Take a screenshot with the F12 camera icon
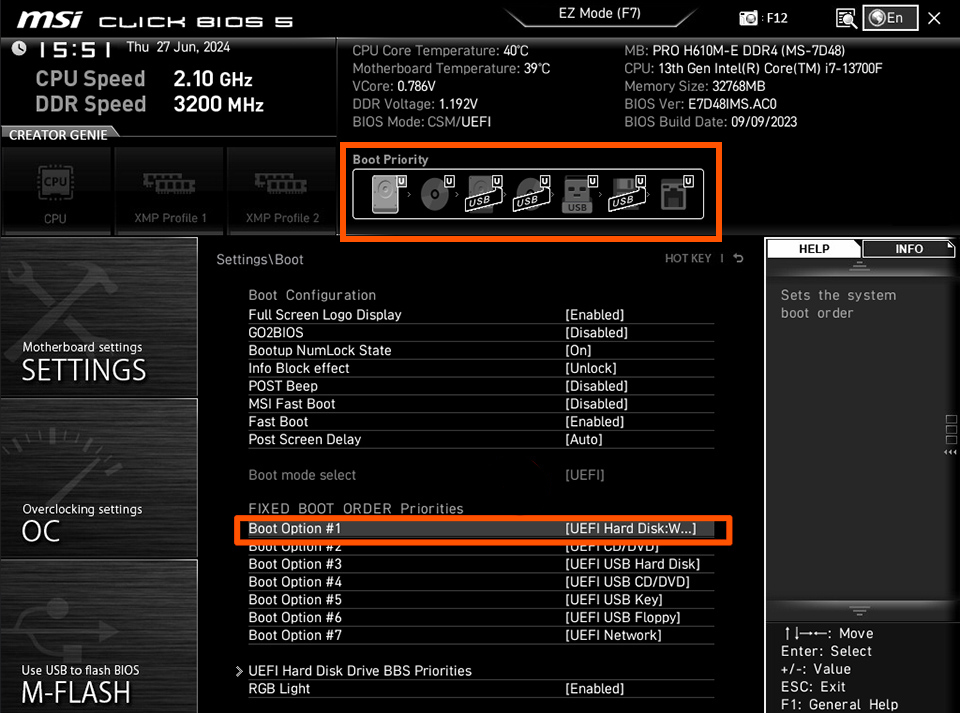Screen dimensions: 960x713 pos(749,18)
